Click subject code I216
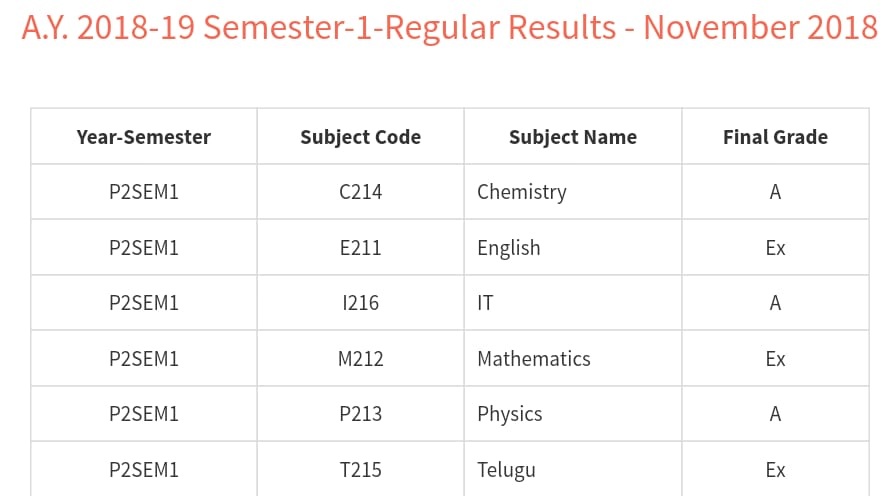Screen dimensions: 890x496 point(360,303)
